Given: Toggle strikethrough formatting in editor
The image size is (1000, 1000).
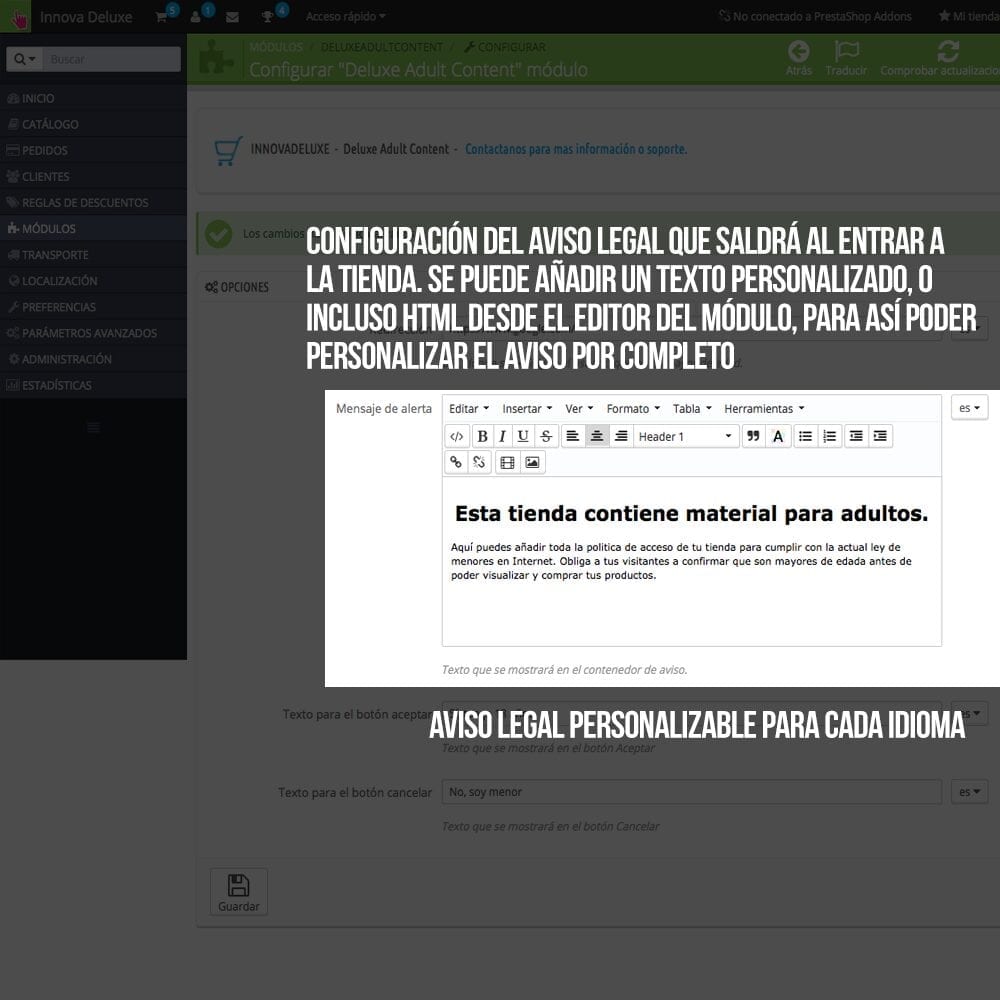Looking at the screenshot, I should coord(546,436).
